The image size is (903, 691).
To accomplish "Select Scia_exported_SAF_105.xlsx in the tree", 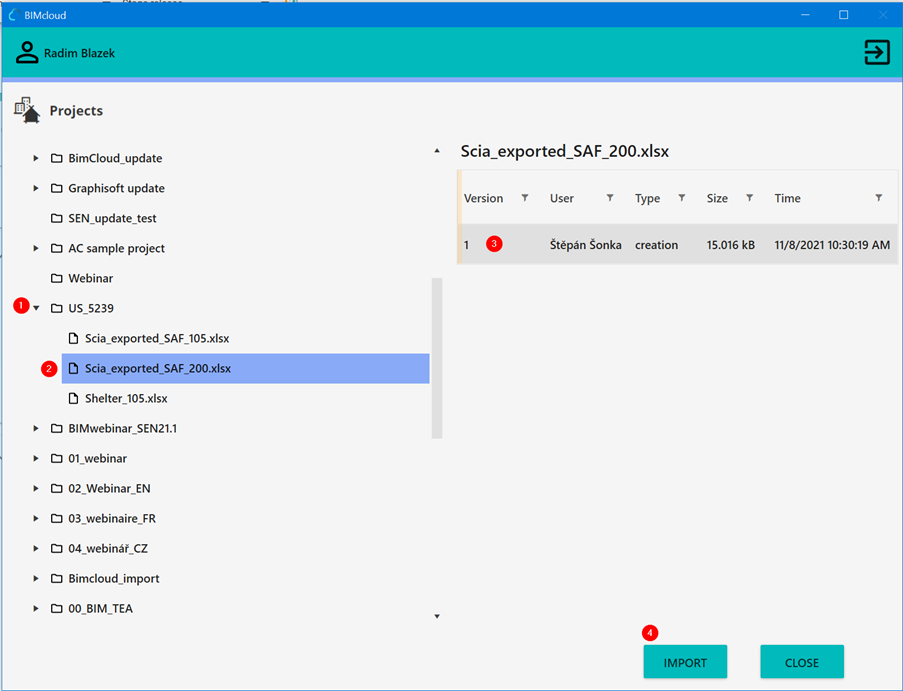I will 157,338.
